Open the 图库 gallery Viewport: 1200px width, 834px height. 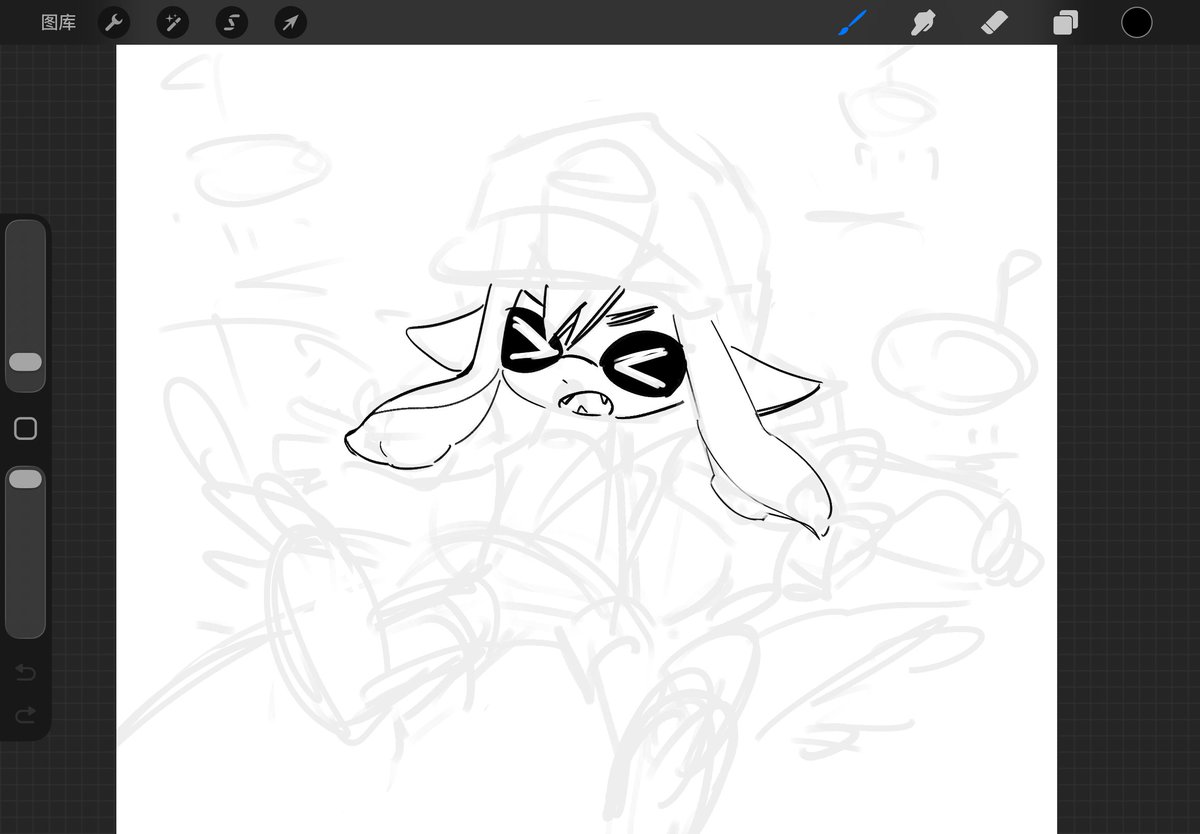click(58, 22)
